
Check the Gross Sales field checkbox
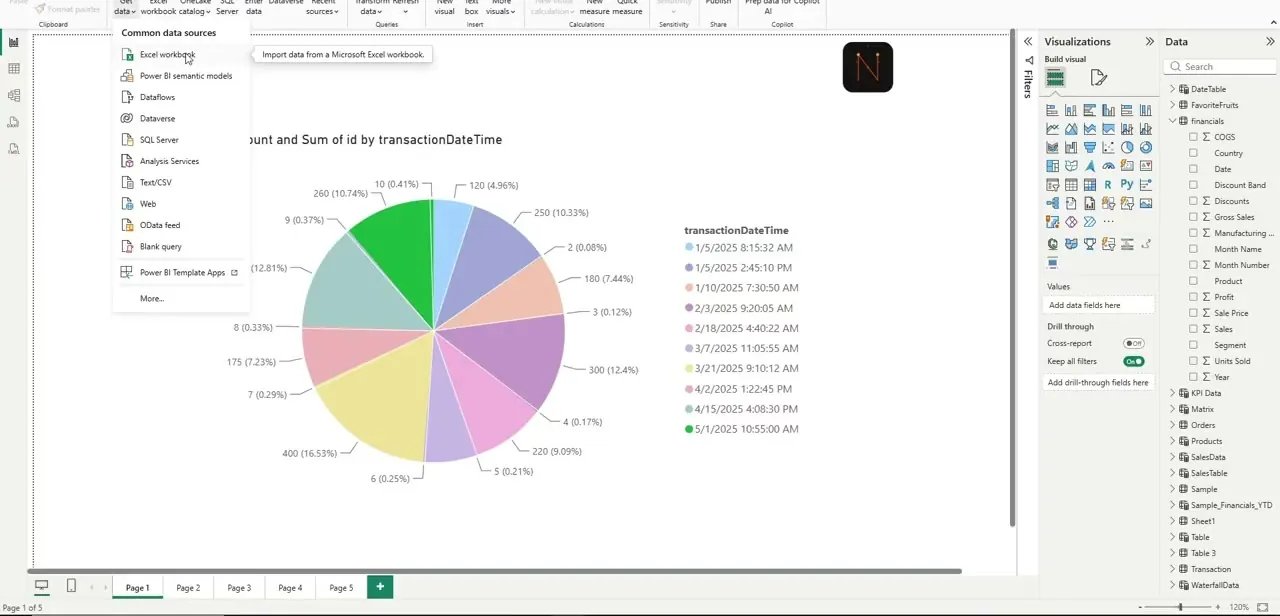[1193, 217]
